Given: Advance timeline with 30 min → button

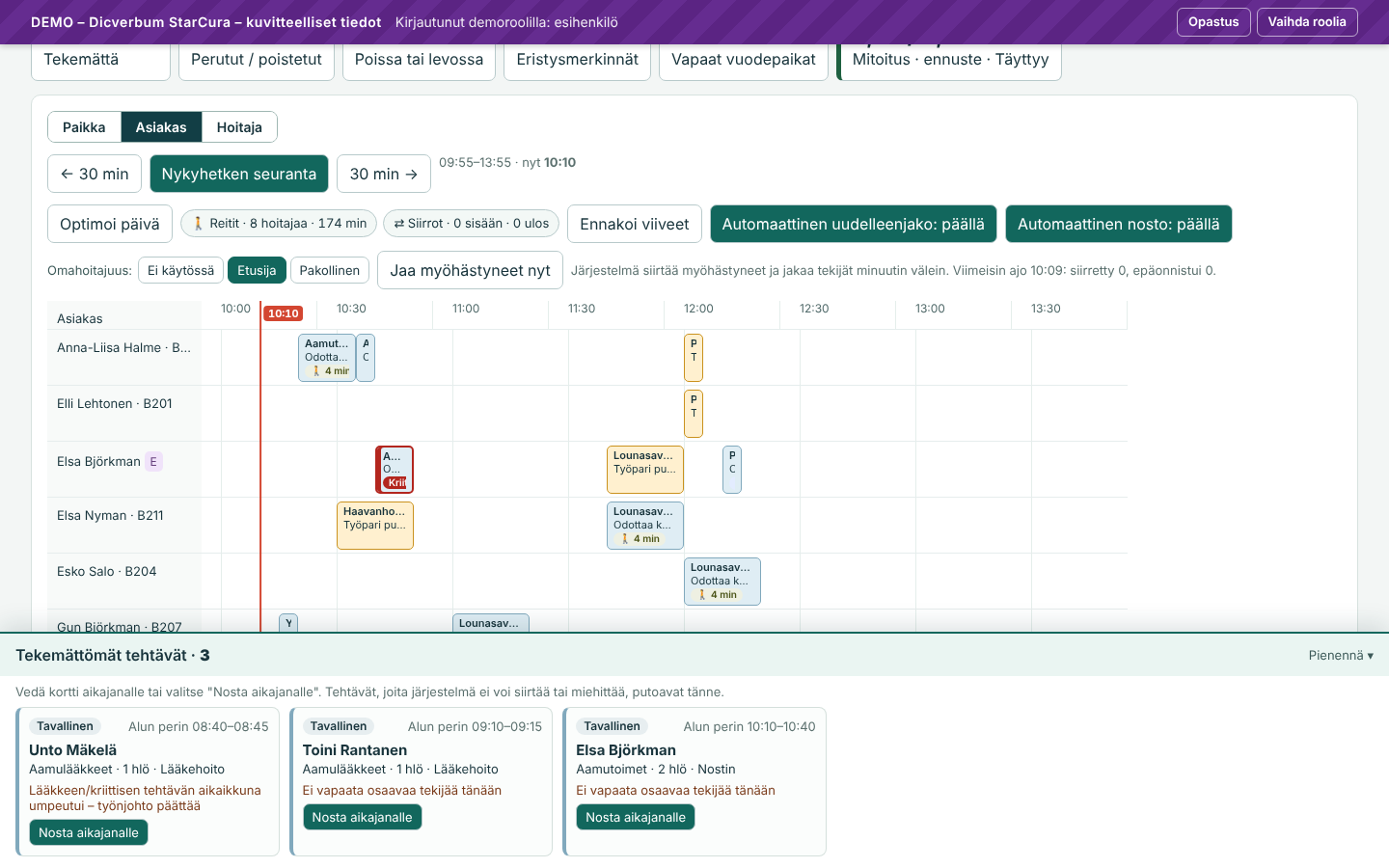Looking at the screenshot, I should pos(384,175).
